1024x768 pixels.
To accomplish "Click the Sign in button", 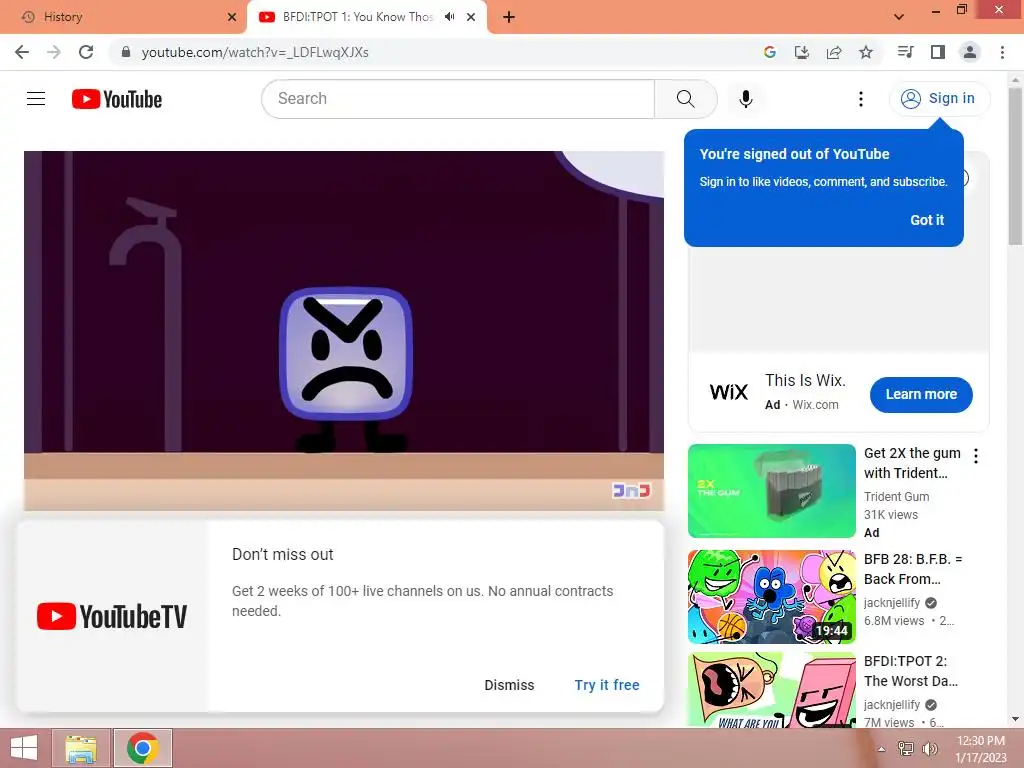I will coord(939,99).
